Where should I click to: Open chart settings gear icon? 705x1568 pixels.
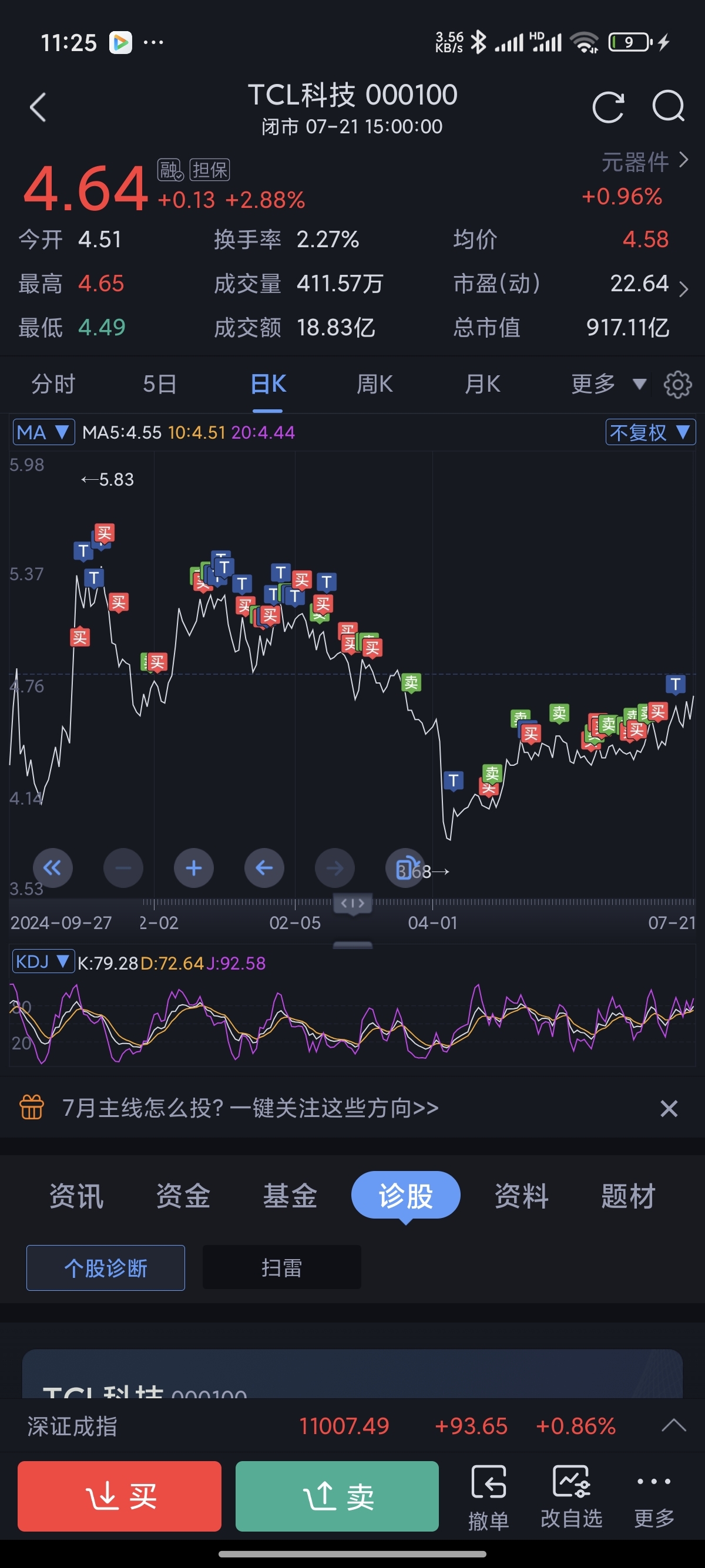pyautogui.click(x=677, y=385)
